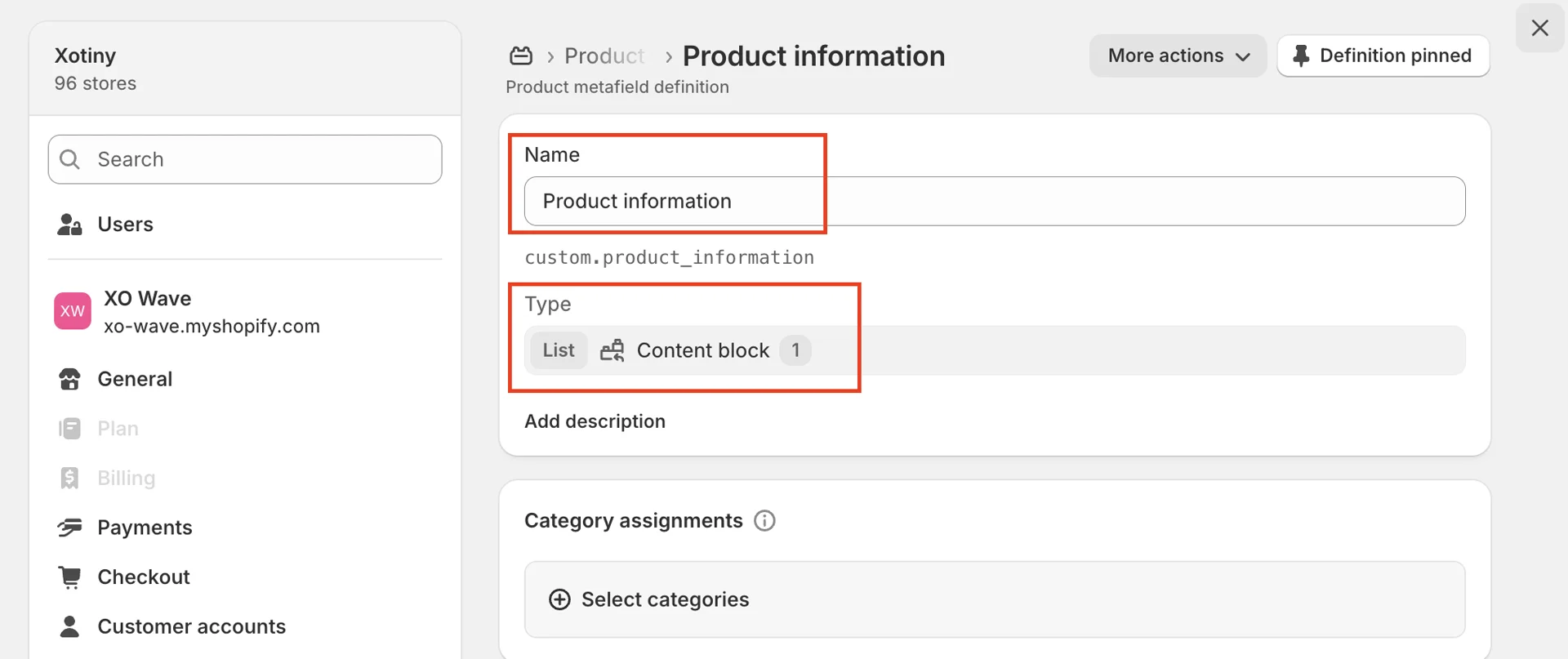Click the Billing receipt icon
Viewport: 1568px width, 659px height.
[70, 478]
